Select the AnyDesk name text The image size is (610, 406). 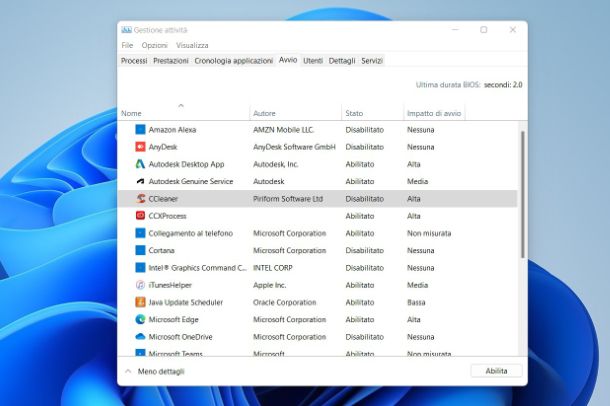pos(163,147)
